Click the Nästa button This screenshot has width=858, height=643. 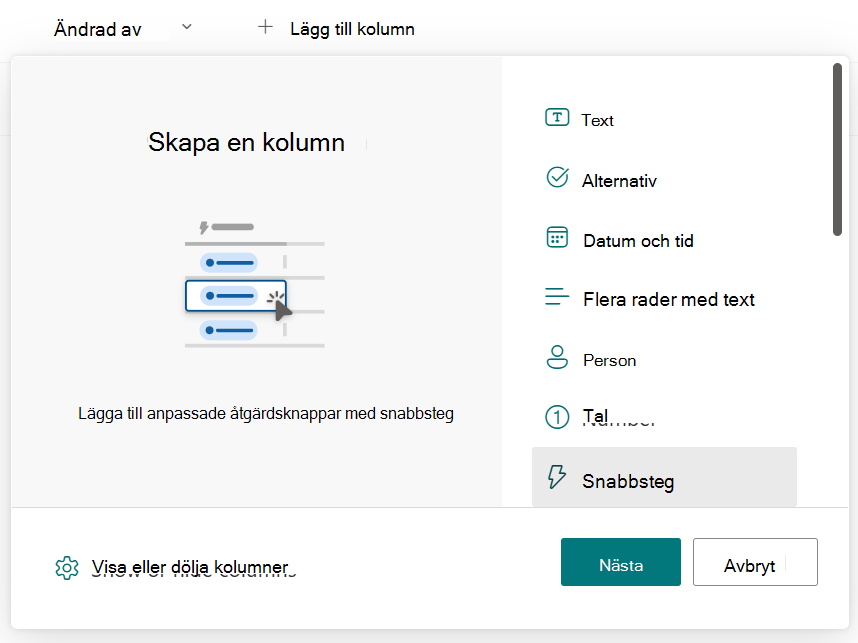click(621, 562)
